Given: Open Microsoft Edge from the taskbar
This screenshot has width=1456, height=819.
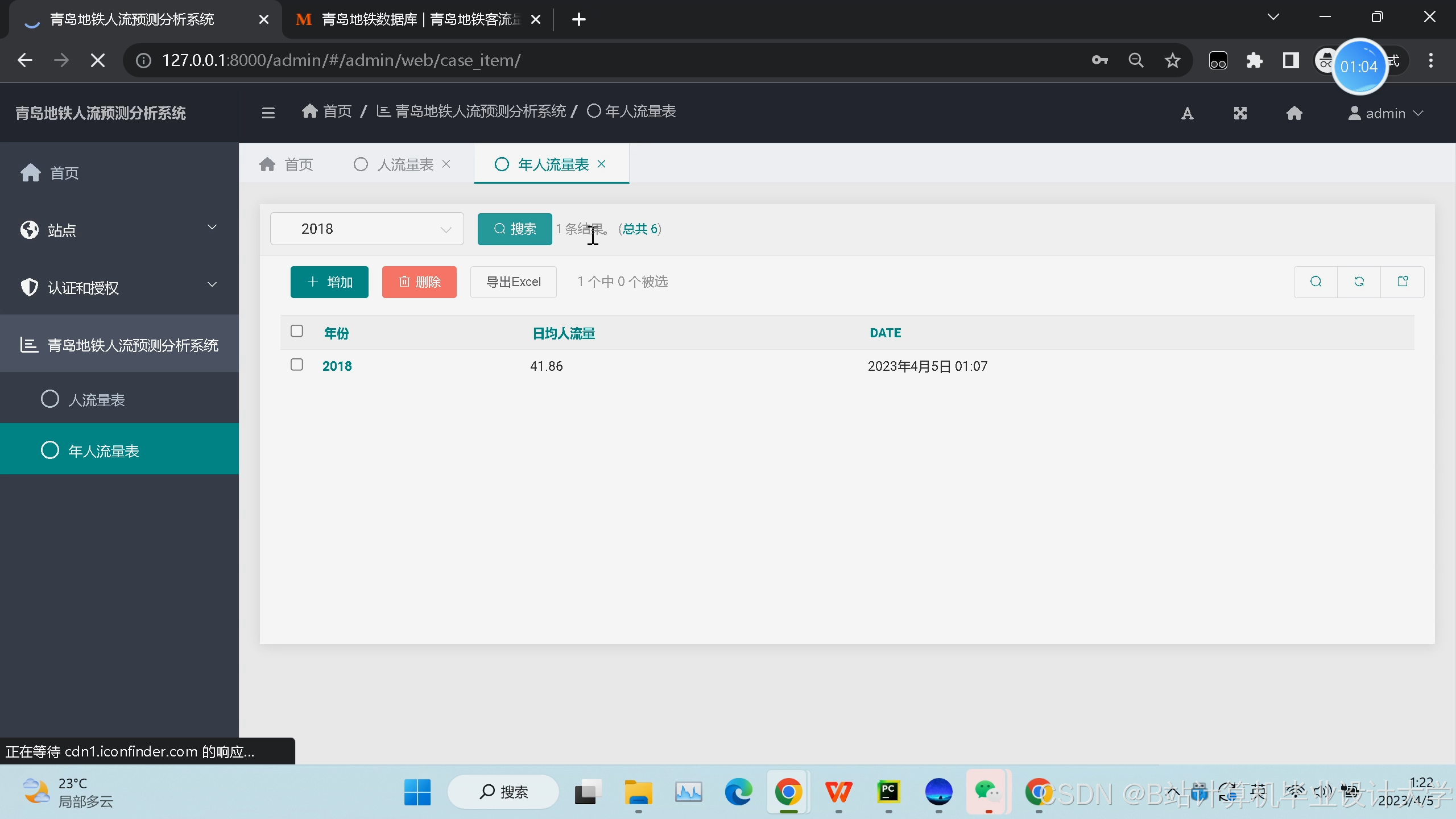Looking at the screenshot, I should (x=738, y=792).
